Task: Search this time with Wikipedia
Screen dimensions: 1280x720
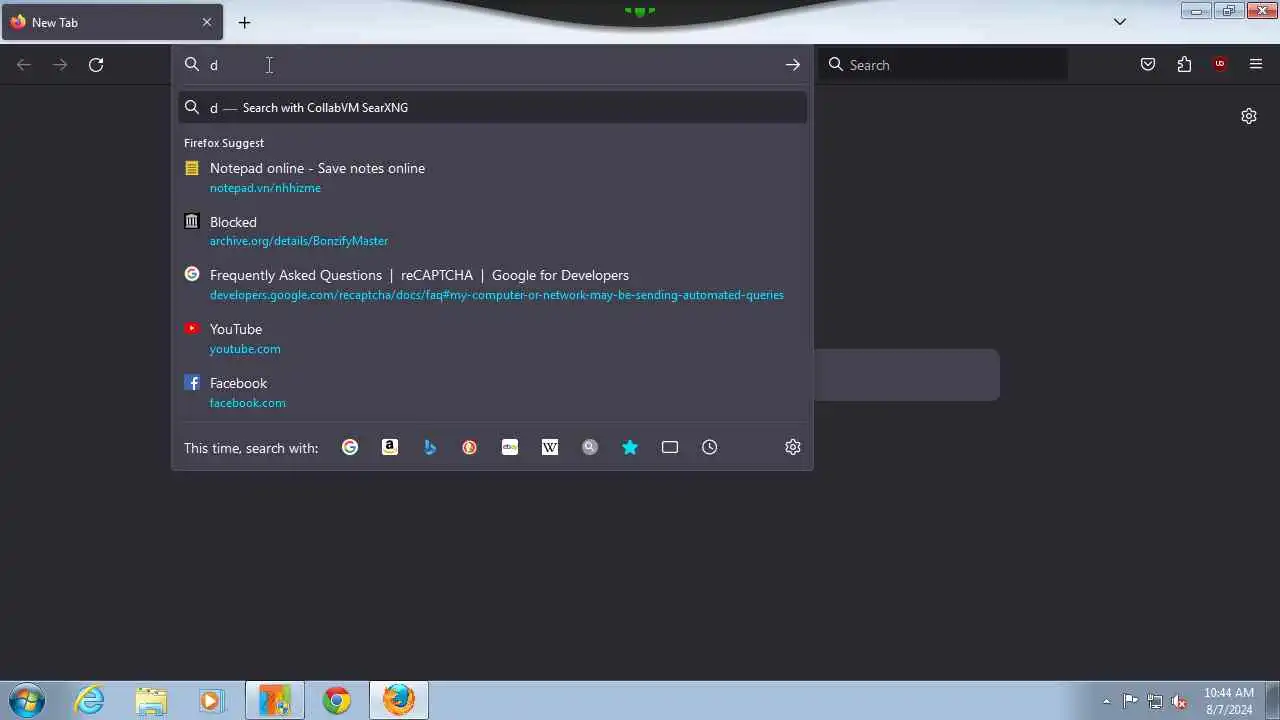Action: point(550,447)
